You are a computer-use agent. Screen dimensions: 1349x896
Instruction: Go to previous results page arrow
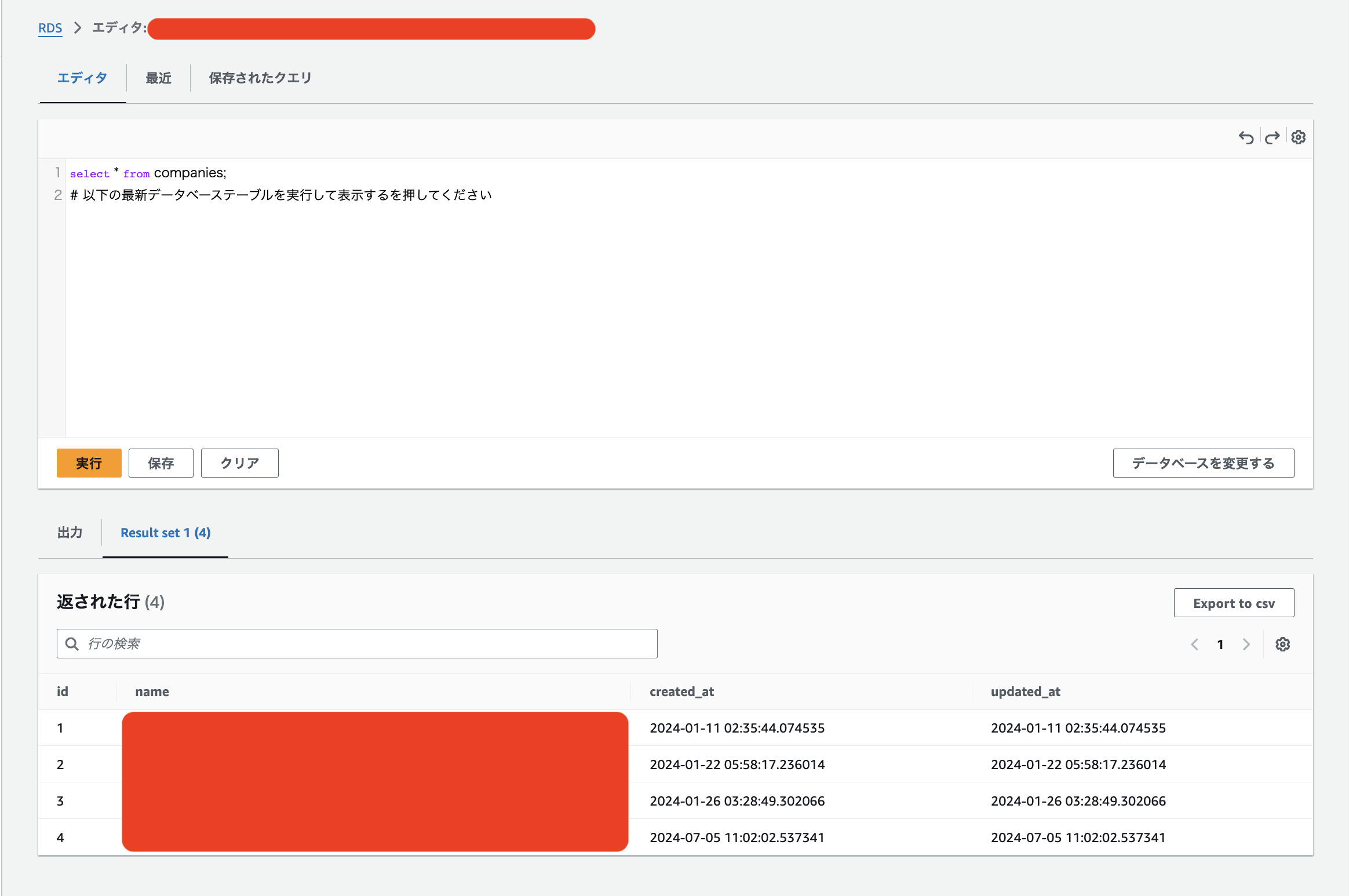point(1194,644)
